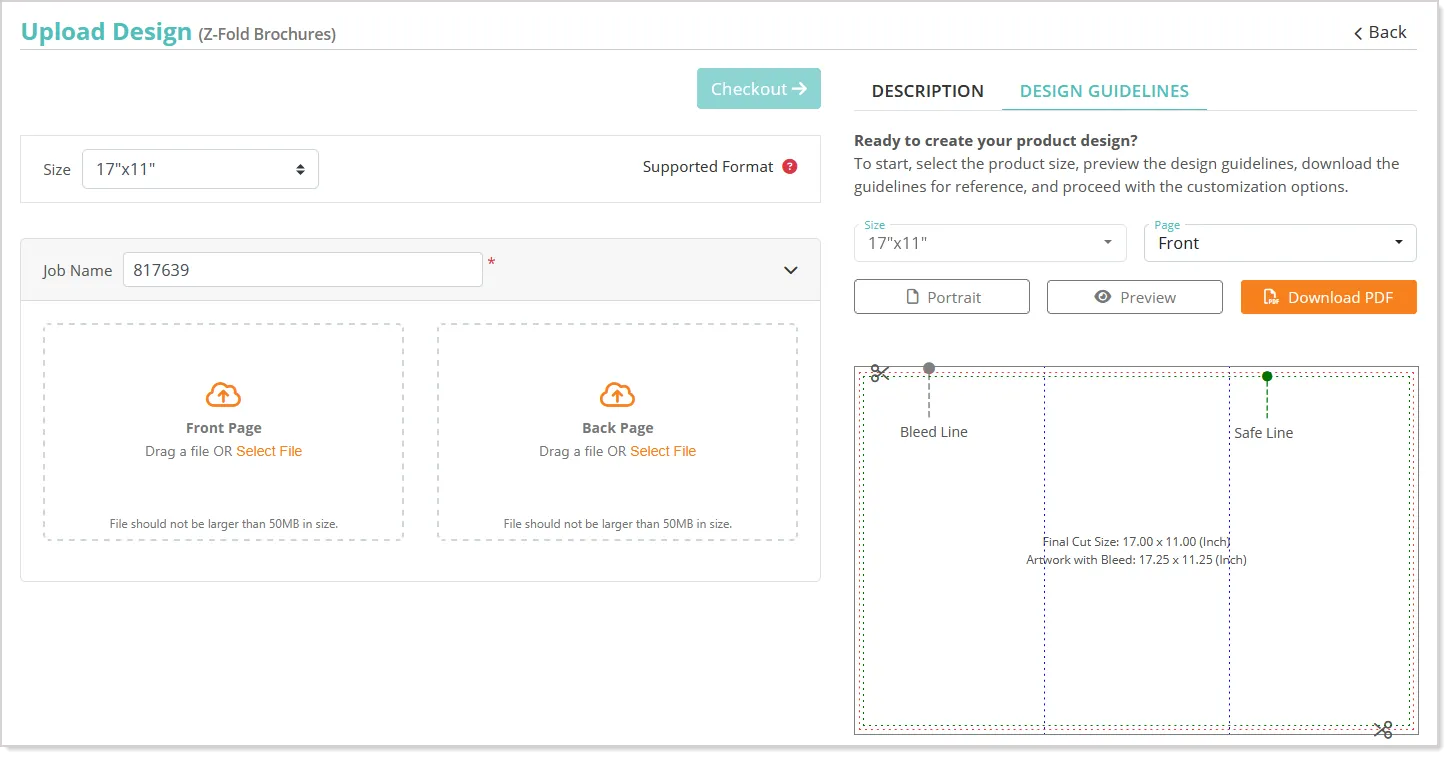Click Select File for the Back Page
The height and width of the screenshot is (757, 1449).
(x=663, y=451)
